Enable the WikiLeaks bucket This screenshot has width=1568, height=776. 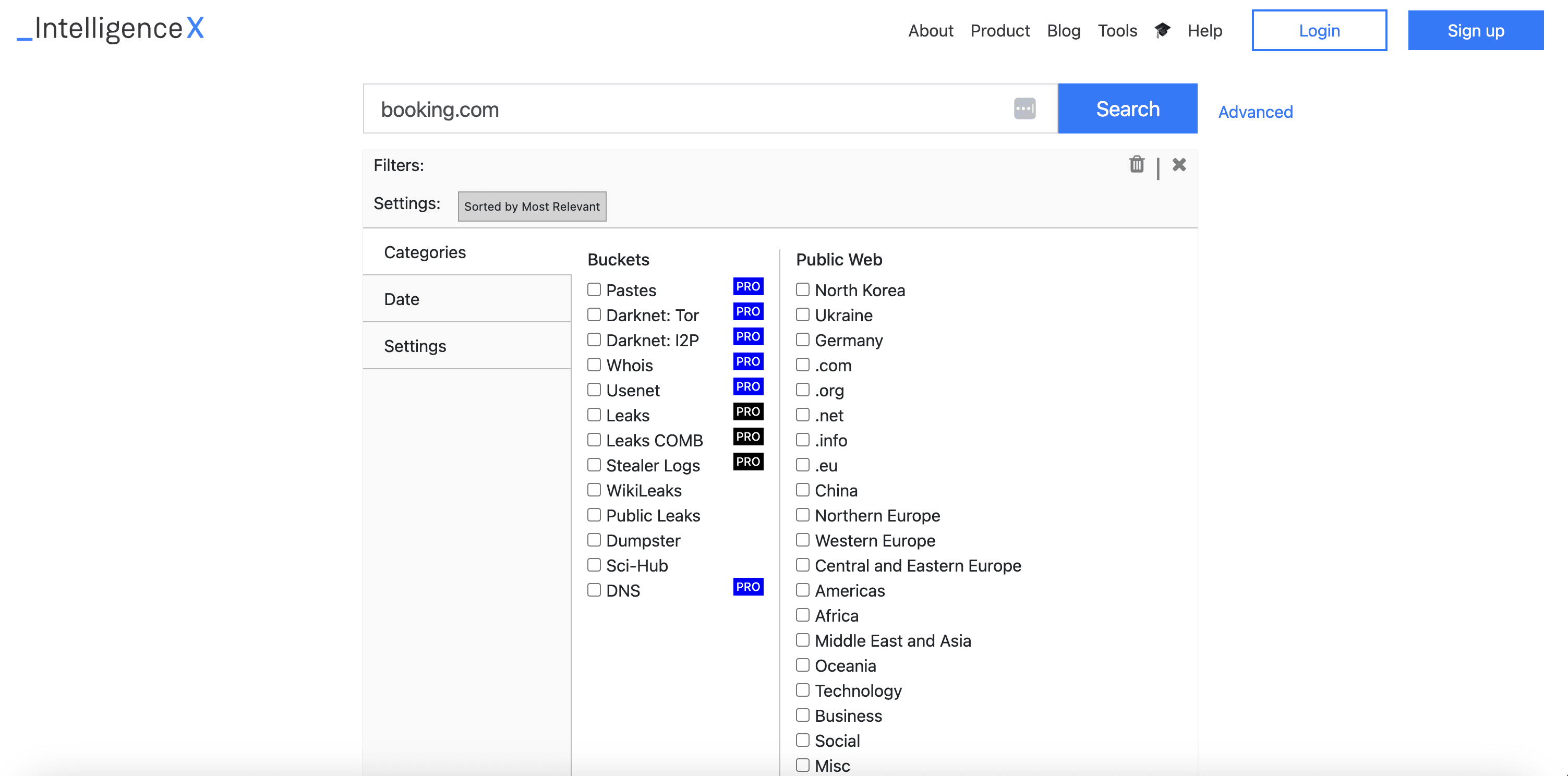(x=594, y=489)
